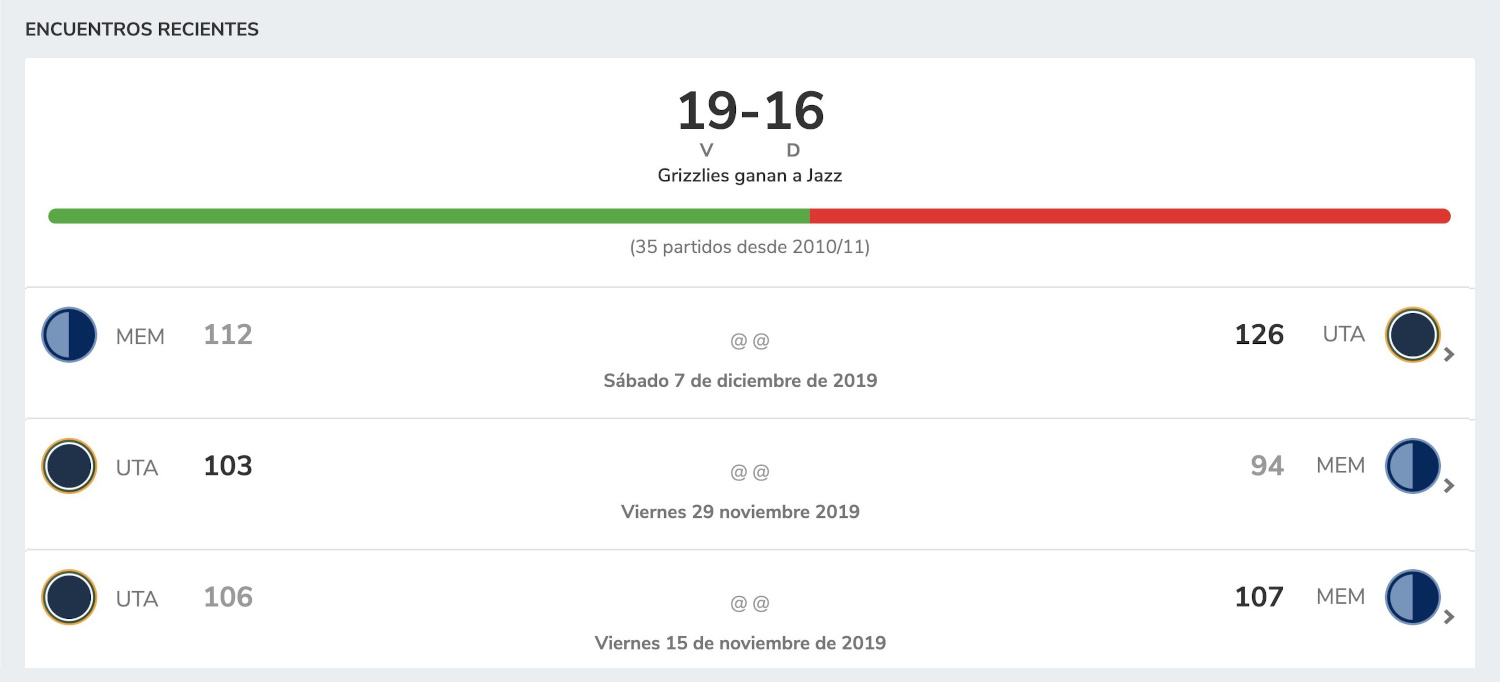The height and width of the screenshot is (682, 1500).
Task: Click the 19-16 head-to-head record
Action: [x=750, y=111]
